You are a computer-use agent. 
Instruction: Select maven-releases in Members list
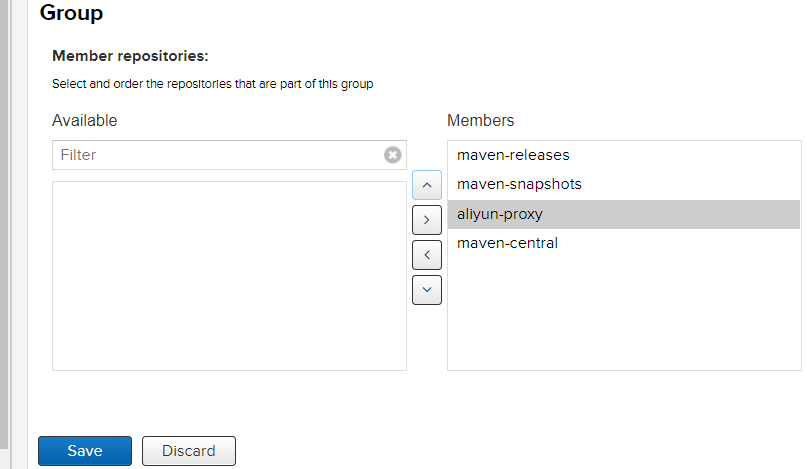coord(513,155)
